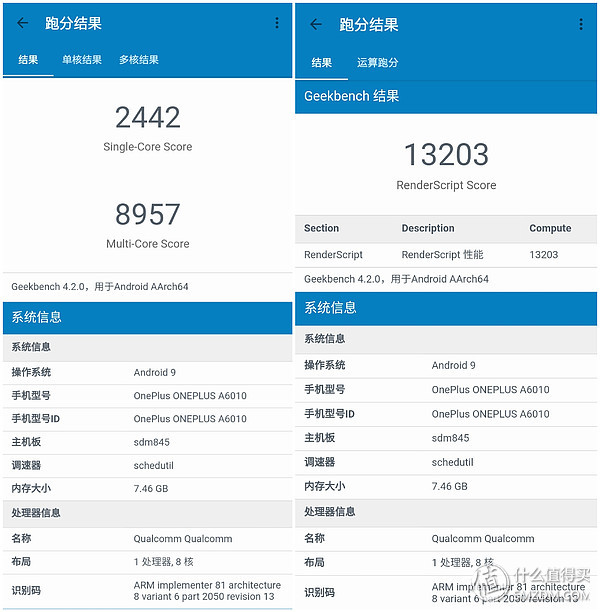Image resolution: width=600 pixels, height=612 pixels.
Task: Click the Multi-Core Score label
Action: [x=148, y=244]
